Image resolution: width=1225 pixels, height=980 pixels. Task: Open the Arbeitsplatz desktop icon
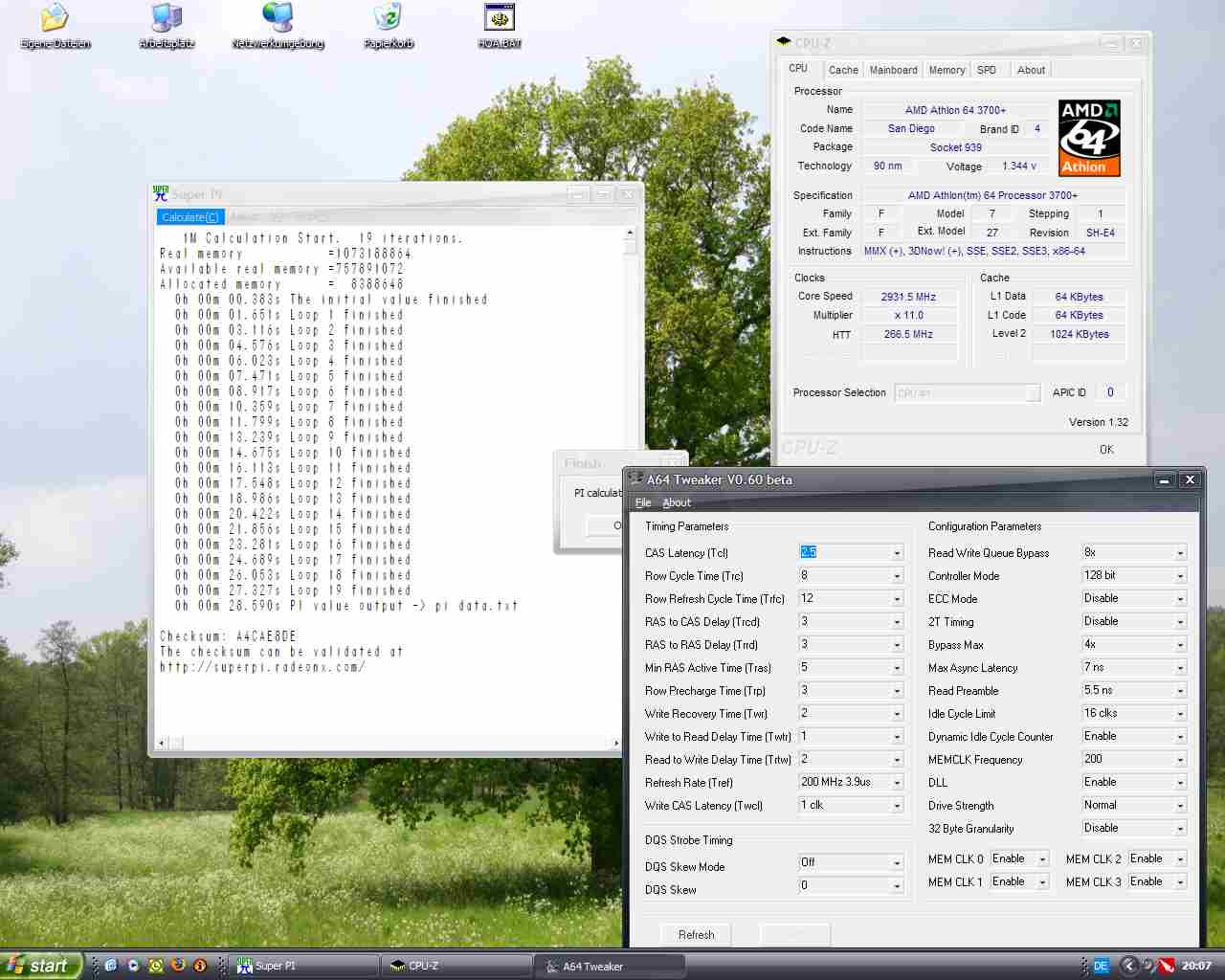167,26
